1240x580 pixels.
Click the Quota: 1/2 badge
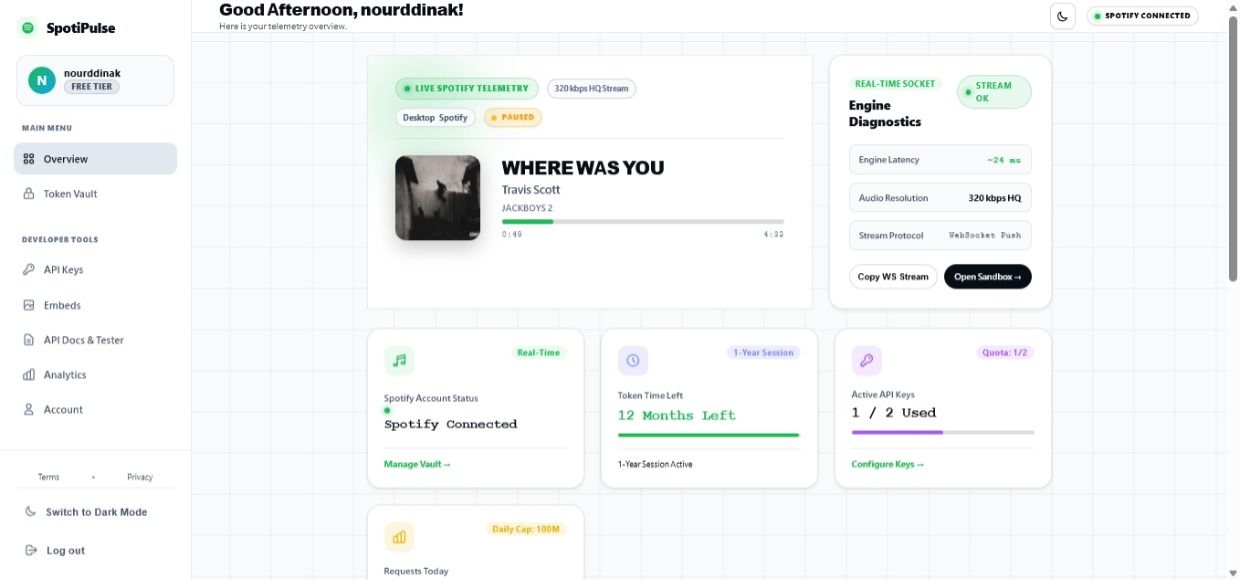click(x=1005, y=353)
